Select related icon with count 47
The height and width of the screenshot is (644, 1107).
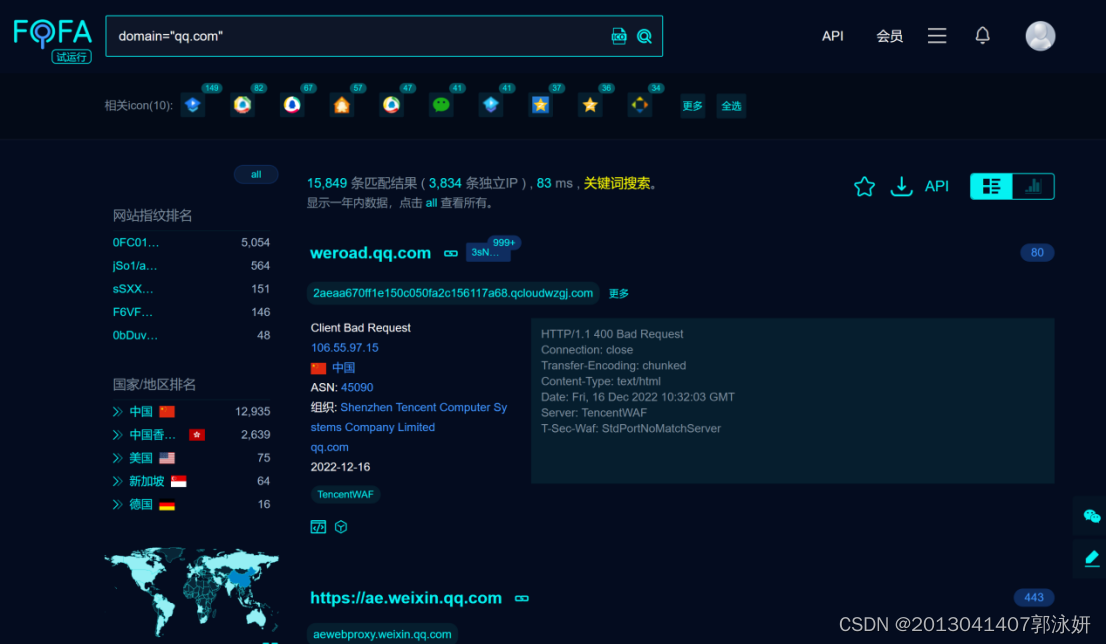coord(392,105)
